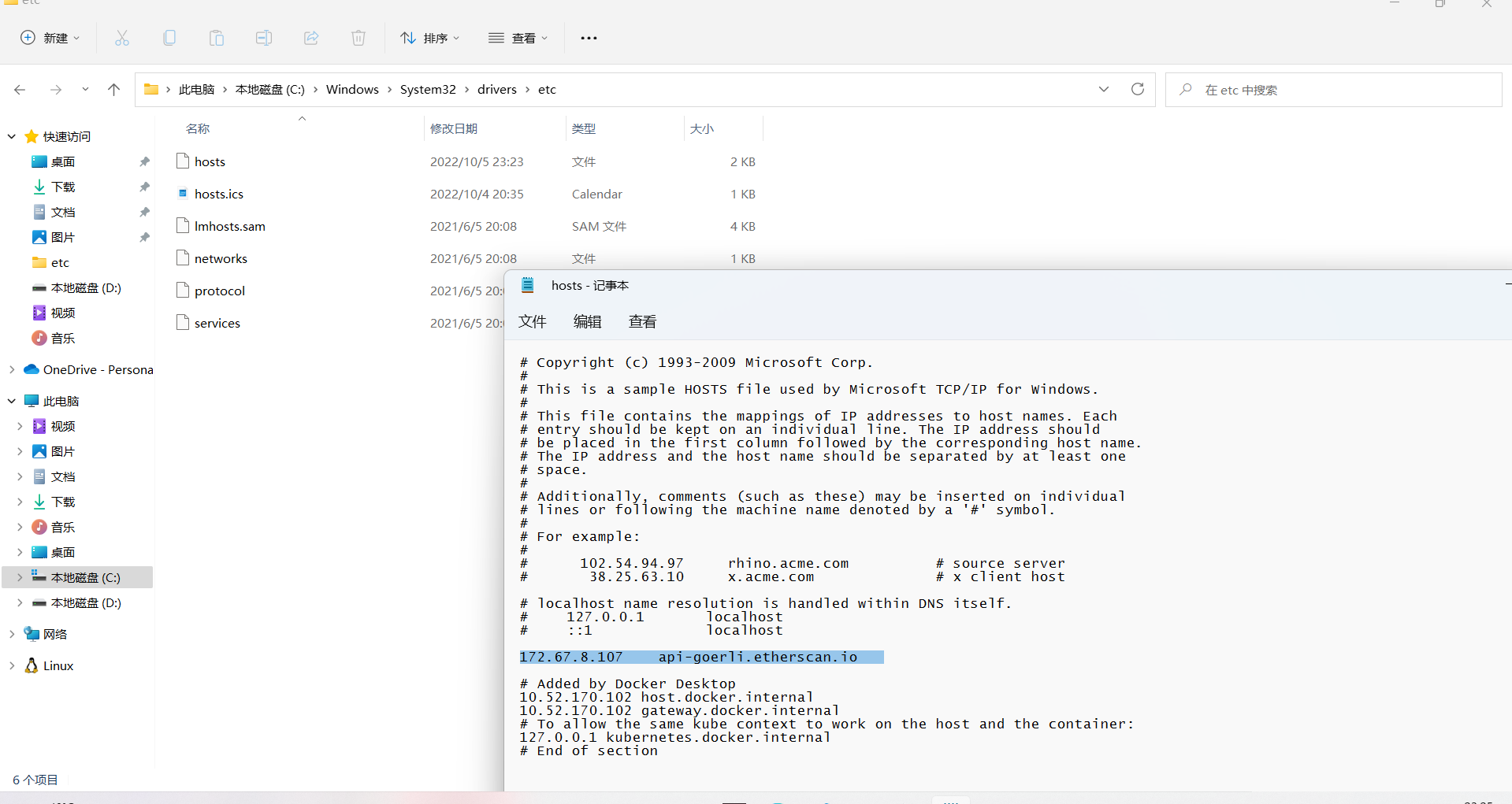Click the Share icon in the toolbar
The height and width of the screenshot is (804, 1512).
click(x=310, y=37)
